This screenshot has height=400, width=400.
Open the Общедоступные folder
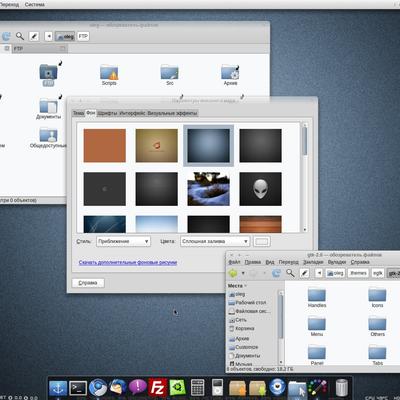[48, 138]
